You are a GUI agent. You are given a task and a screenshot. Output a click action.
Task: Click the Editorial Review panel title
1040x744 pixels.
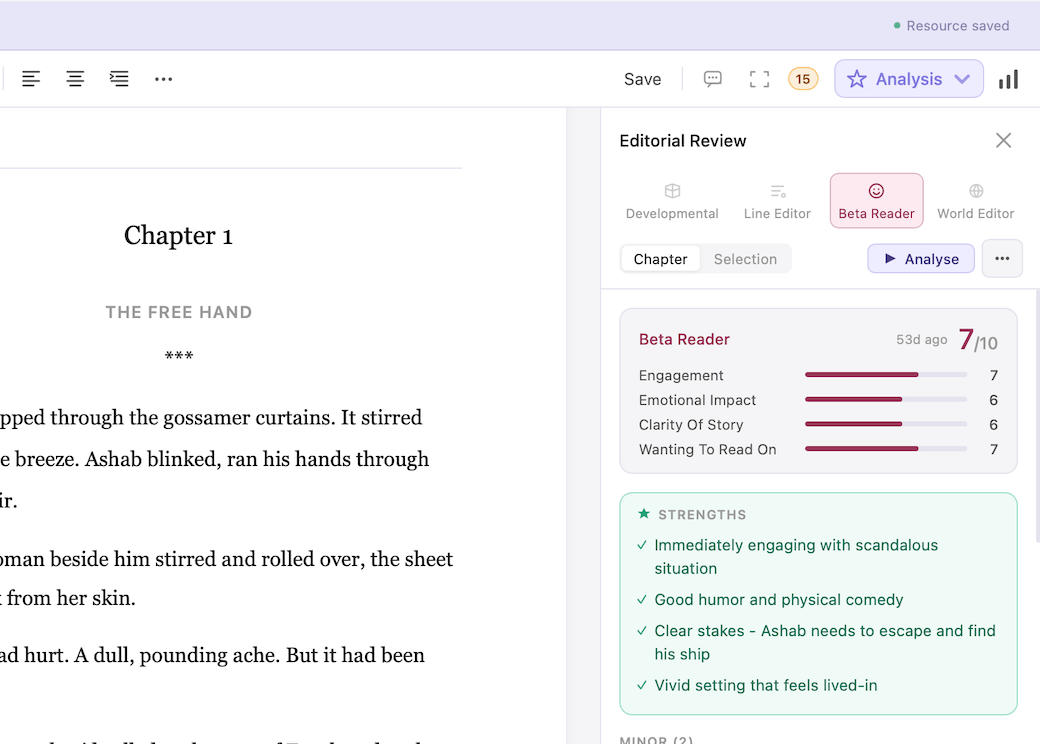682,141
